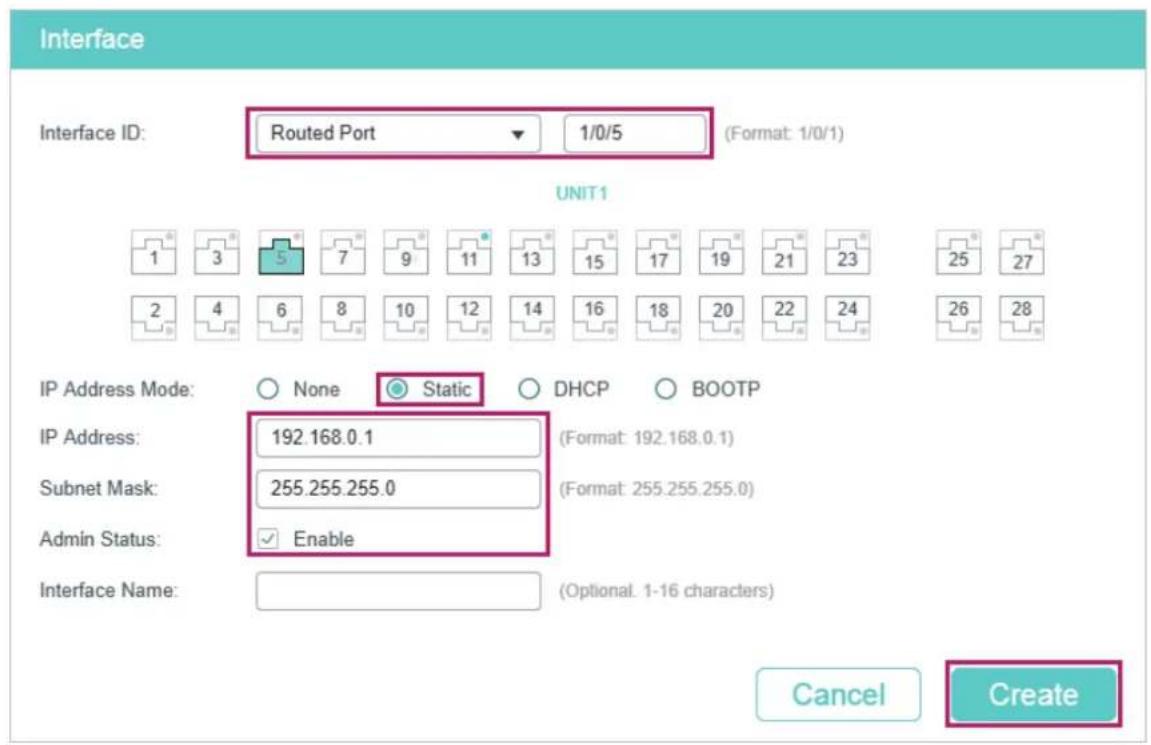The height and width of the screenshot is (745, 1151).
Task: Select port 24 icon in UNIT1
Action: [848, 318]
